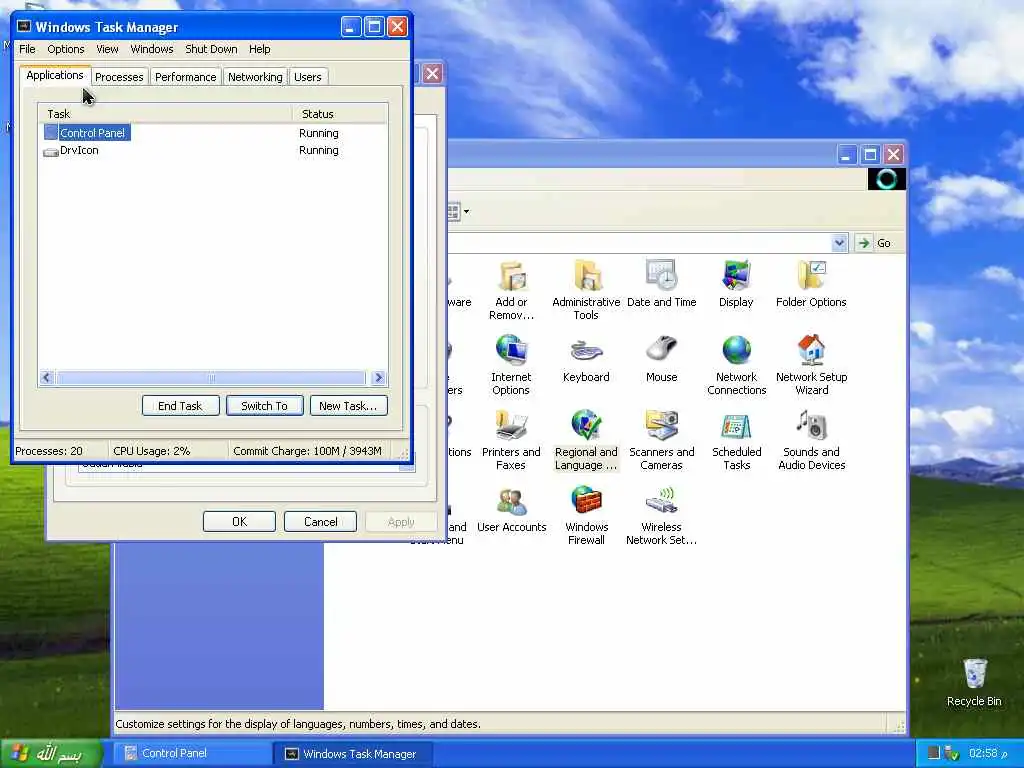1024x768 pixels.
Task: Select the Recycle Bin on desktop
Action: click(x=974, y=682)
